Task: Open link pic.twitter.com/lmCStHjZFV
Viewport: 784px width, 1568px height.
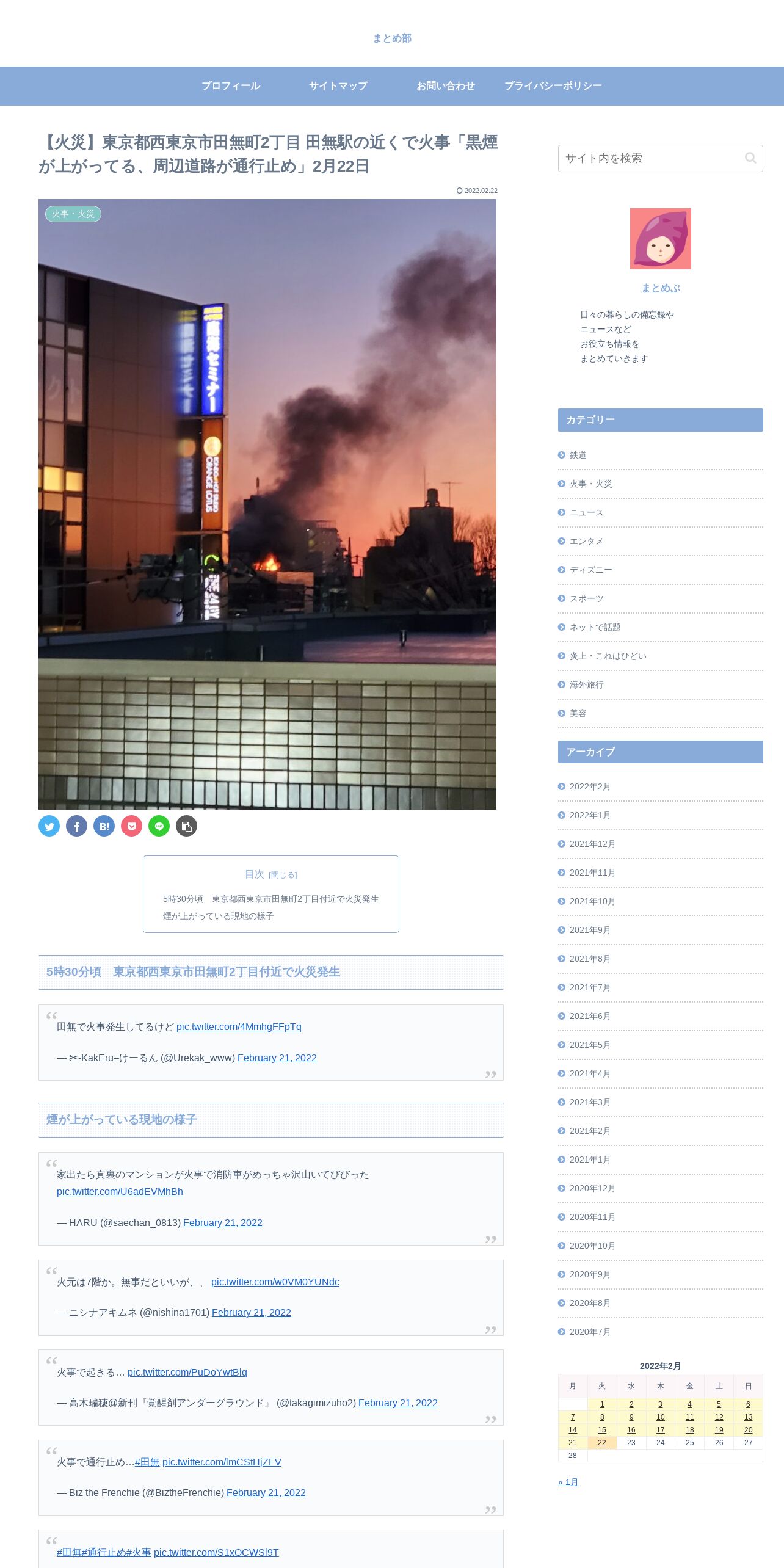Action: tap(222, 1462)
